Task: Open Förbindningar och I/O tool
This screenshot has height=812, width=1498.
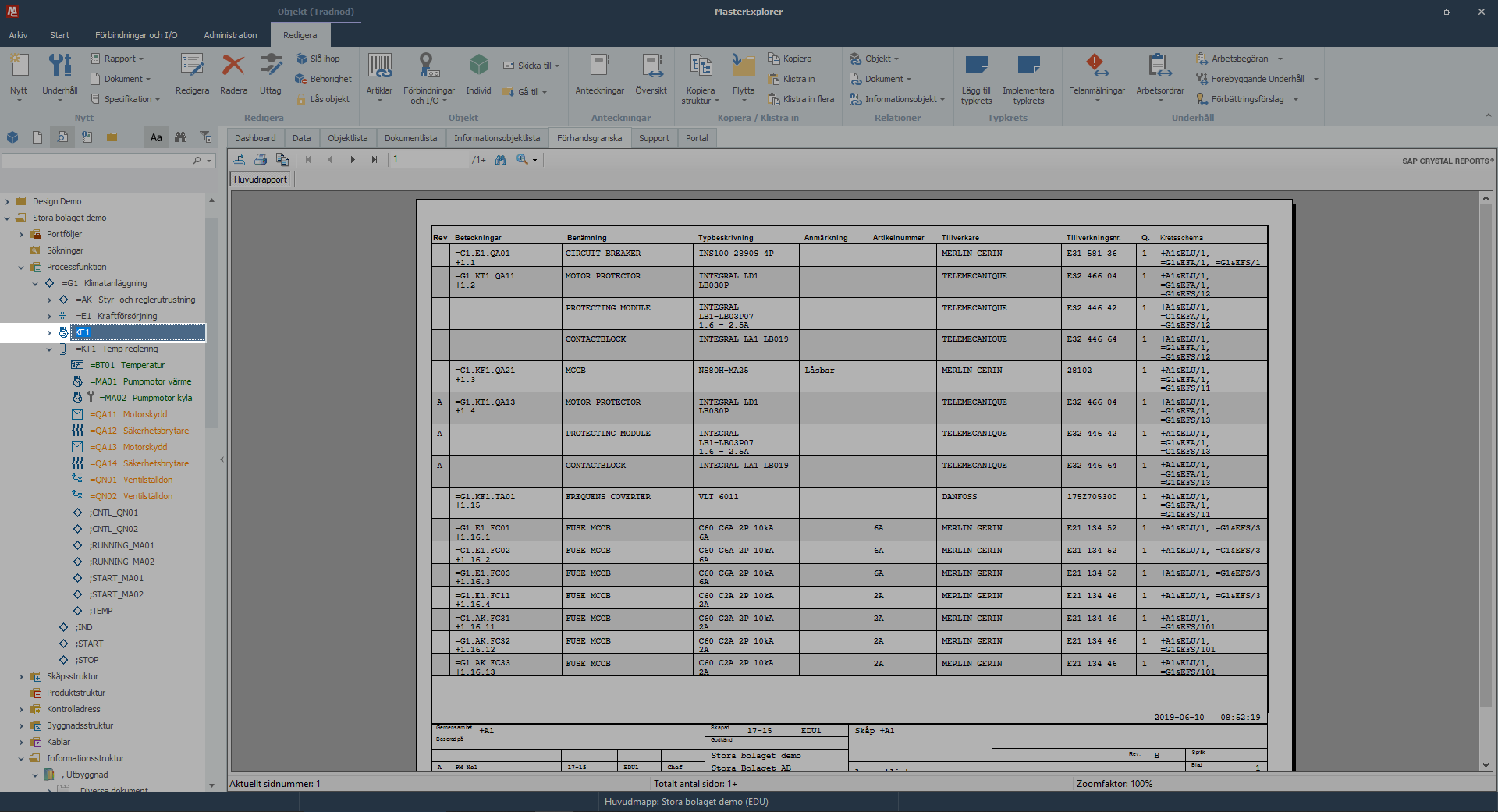Action: [429, 78]
